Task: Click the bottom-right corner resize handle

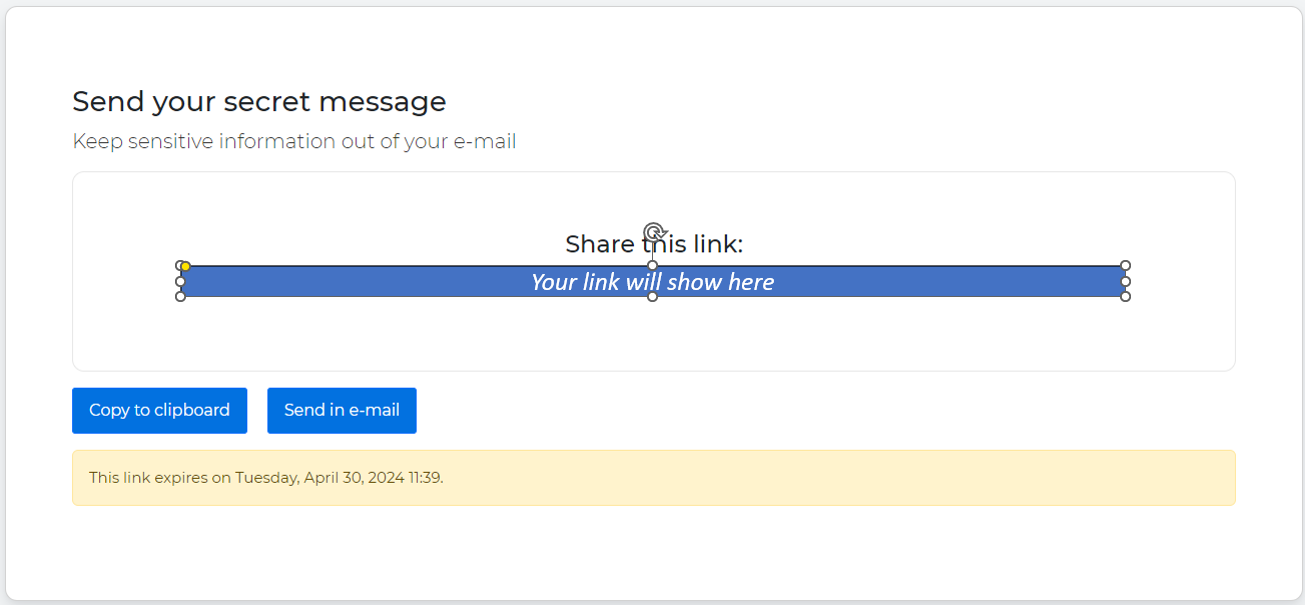Action: 1125,296
